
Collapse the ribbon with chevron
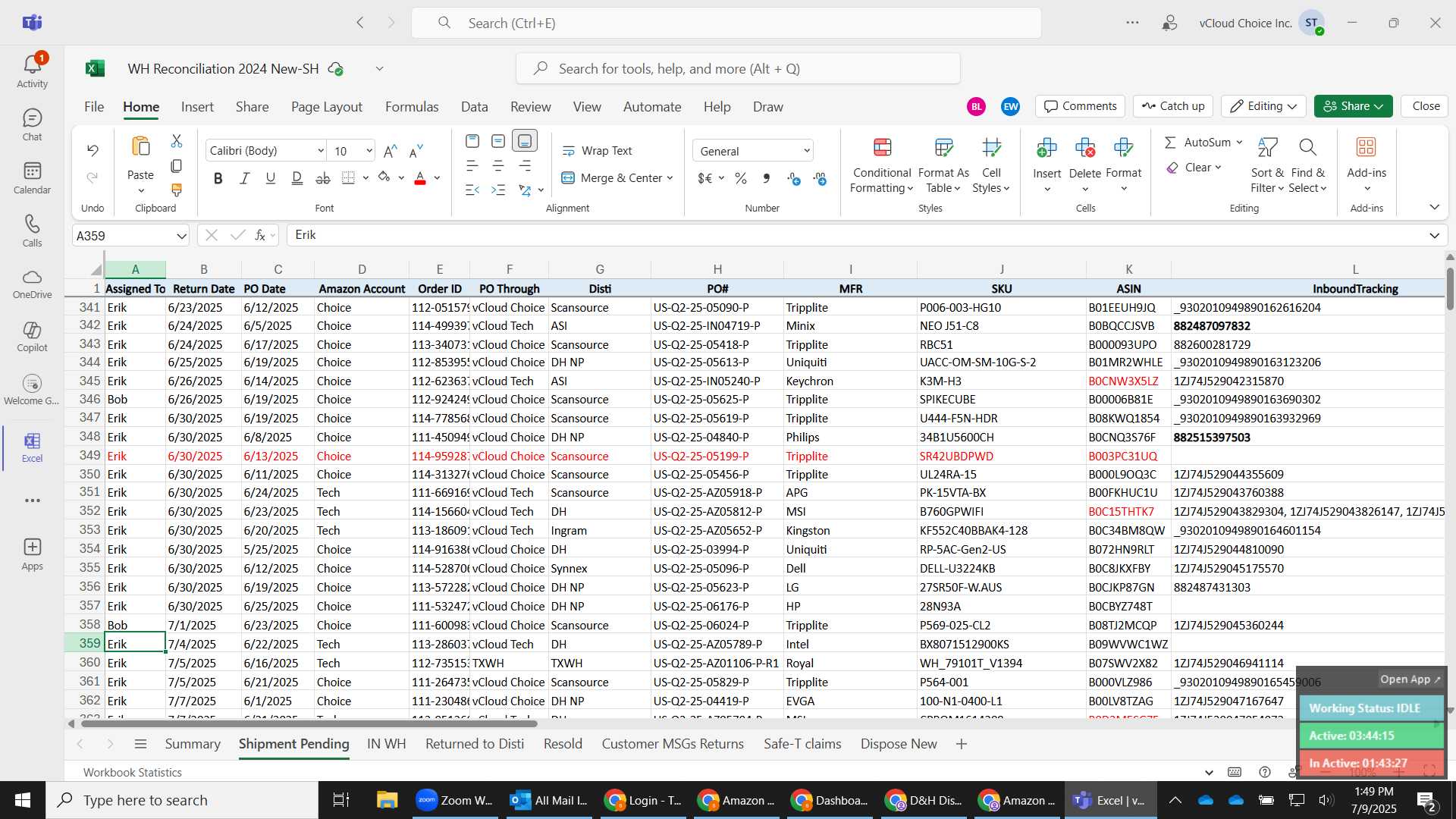coord(1434,207)
